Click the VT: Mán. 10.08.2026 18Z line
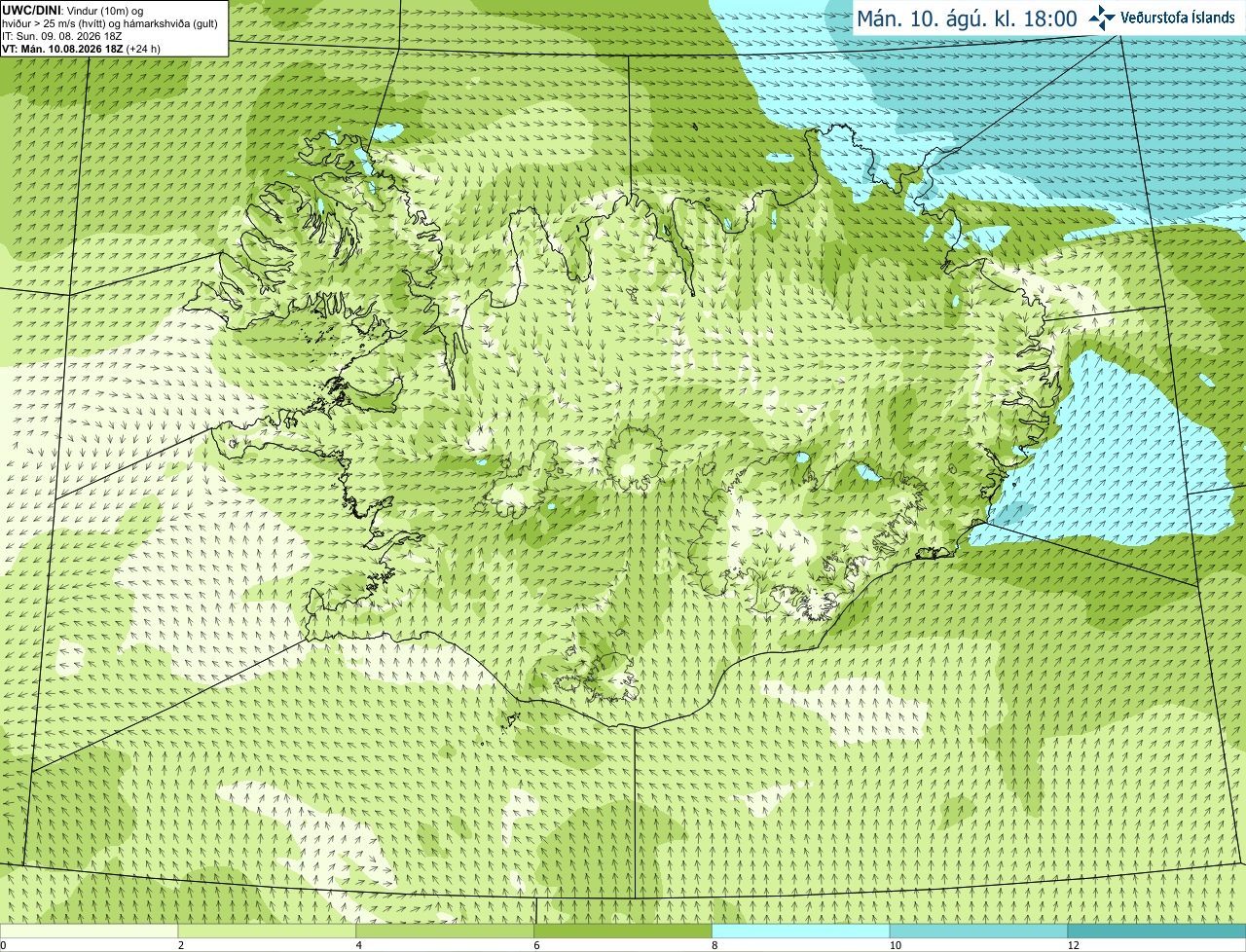1246x952 pixels. tap(62, 49)
